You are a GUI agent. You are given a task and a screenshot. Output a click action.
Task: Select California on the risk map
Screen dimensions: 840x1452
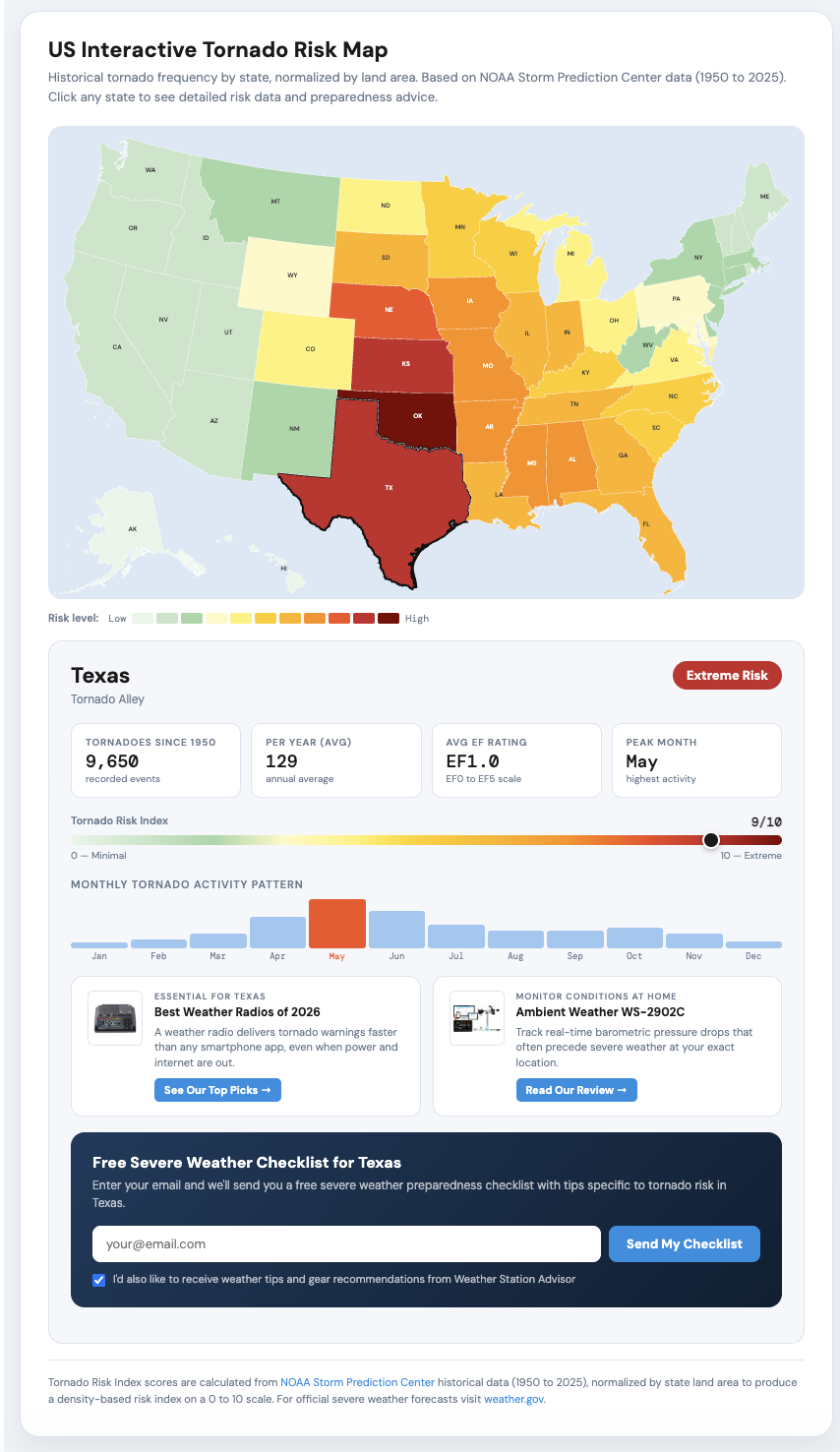[x=118, y=344]
